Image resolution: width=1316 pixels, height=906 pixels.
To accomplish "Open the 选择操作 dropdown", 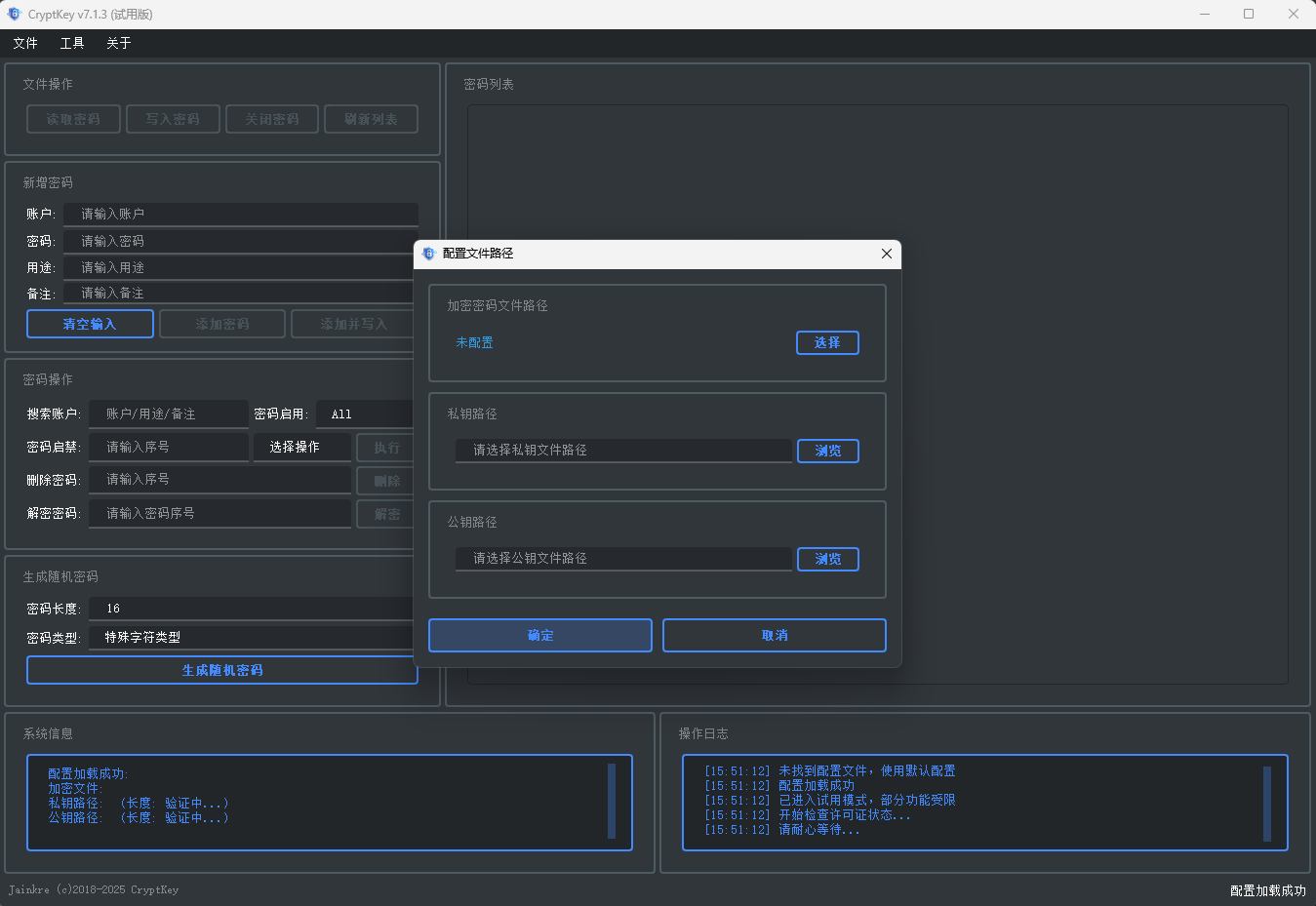I will [302, 447].
